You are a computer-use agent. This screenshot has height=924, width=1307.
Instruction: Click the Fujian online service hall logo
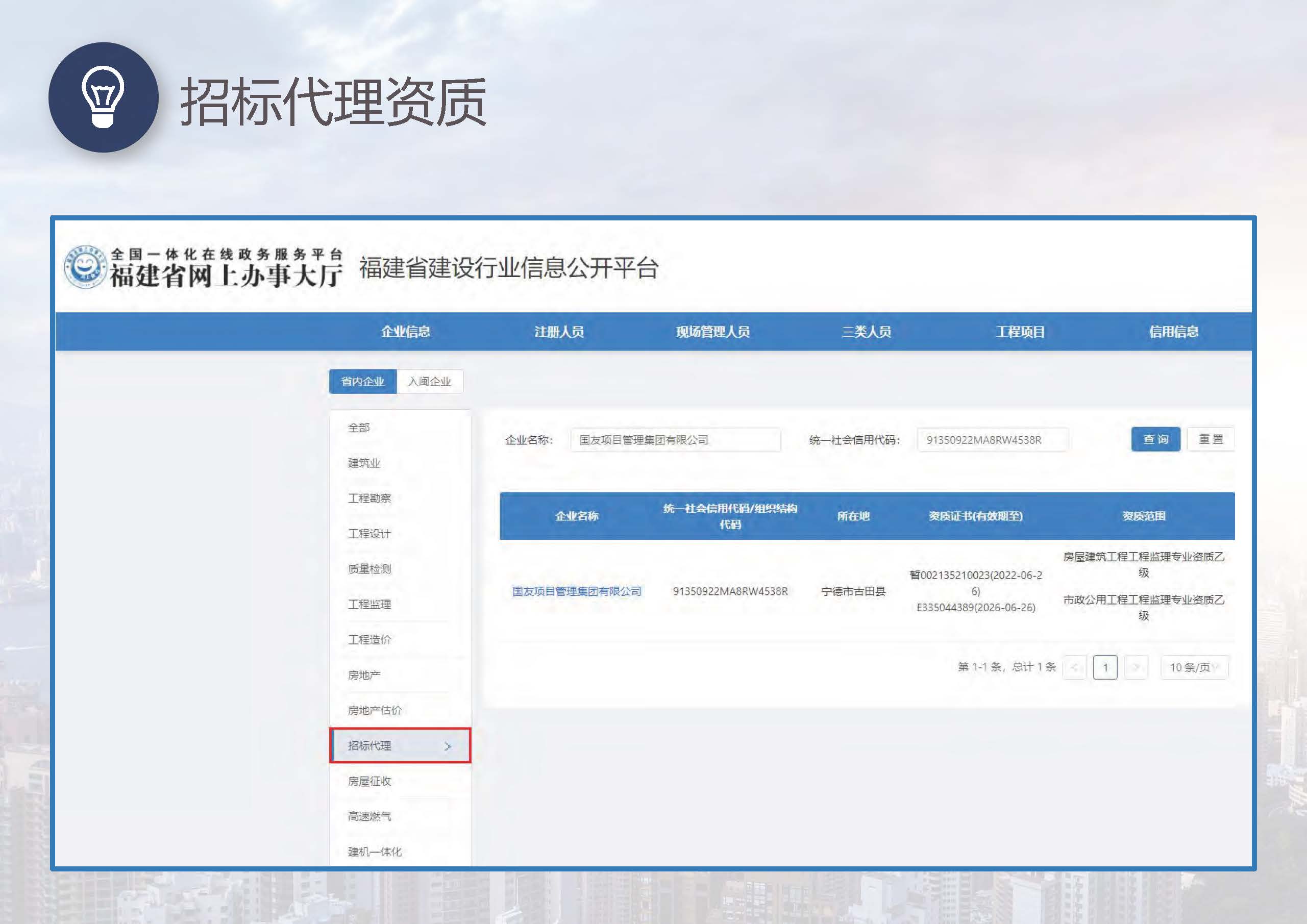[203, 267]
